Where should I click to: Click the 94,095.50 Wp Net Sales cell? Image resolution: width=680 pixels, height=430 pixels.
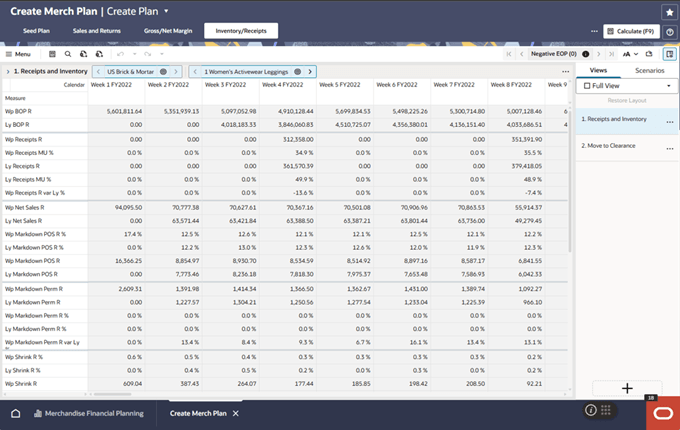(116, 208)
